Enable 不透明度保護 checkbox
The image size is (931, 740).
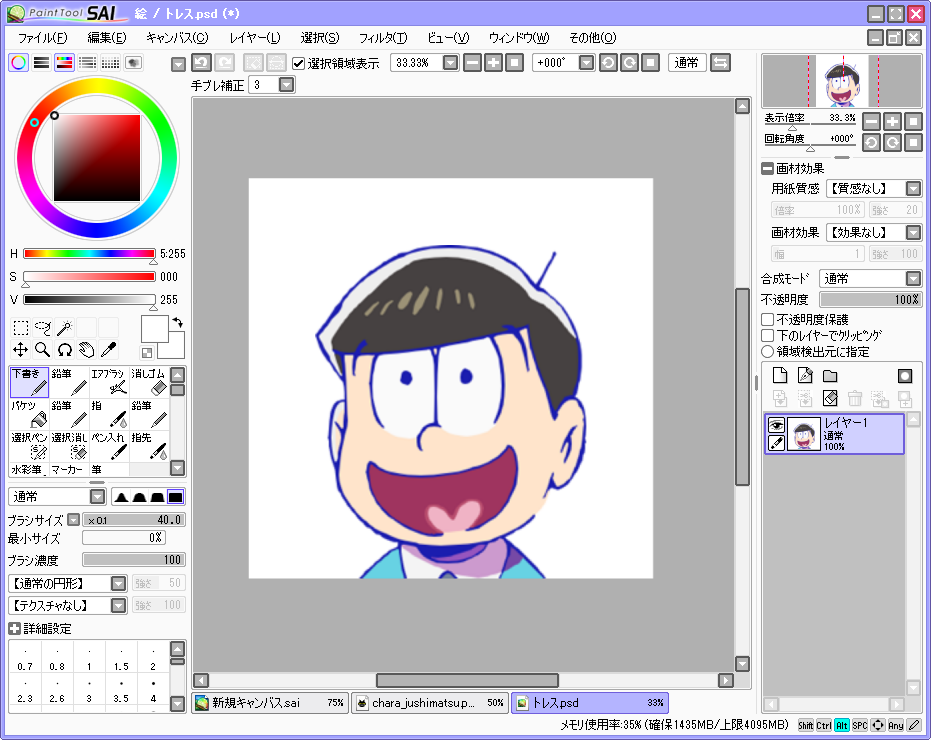click(x=768, y=320)
